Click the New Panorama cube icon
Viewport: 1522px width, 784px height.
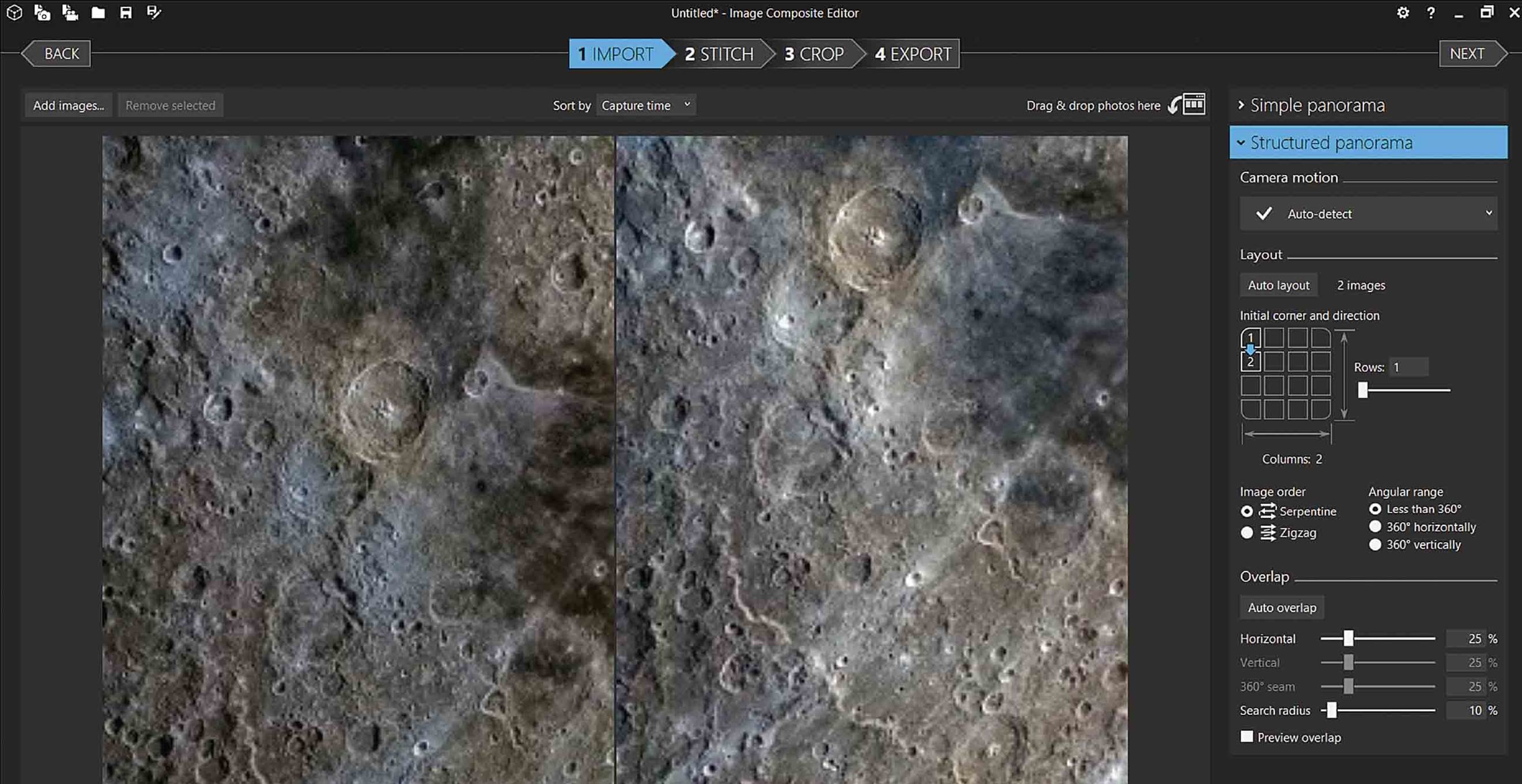14,13
